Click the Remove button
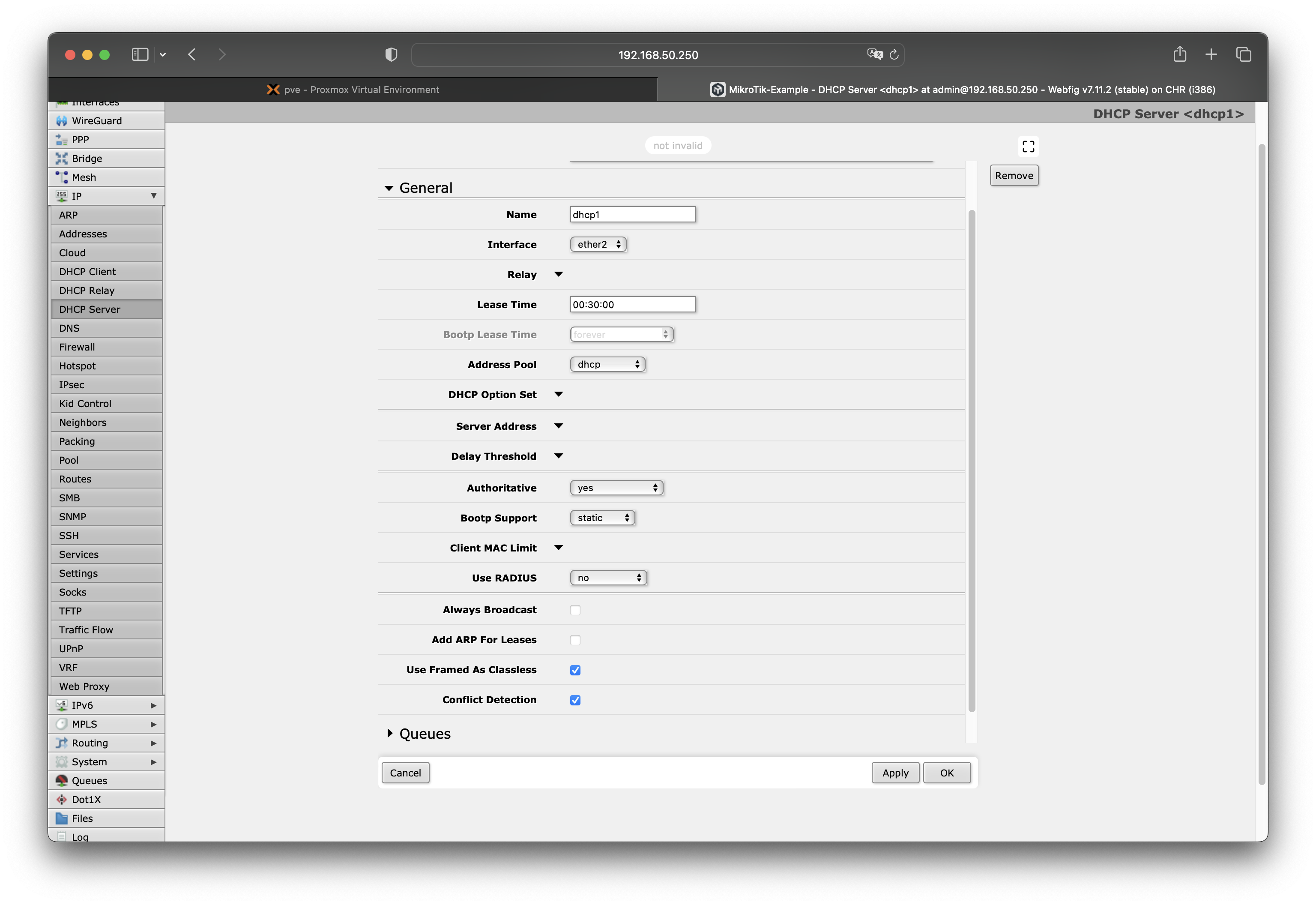The height and width of the screenshot is (905, 1316). click(1014, 176)
